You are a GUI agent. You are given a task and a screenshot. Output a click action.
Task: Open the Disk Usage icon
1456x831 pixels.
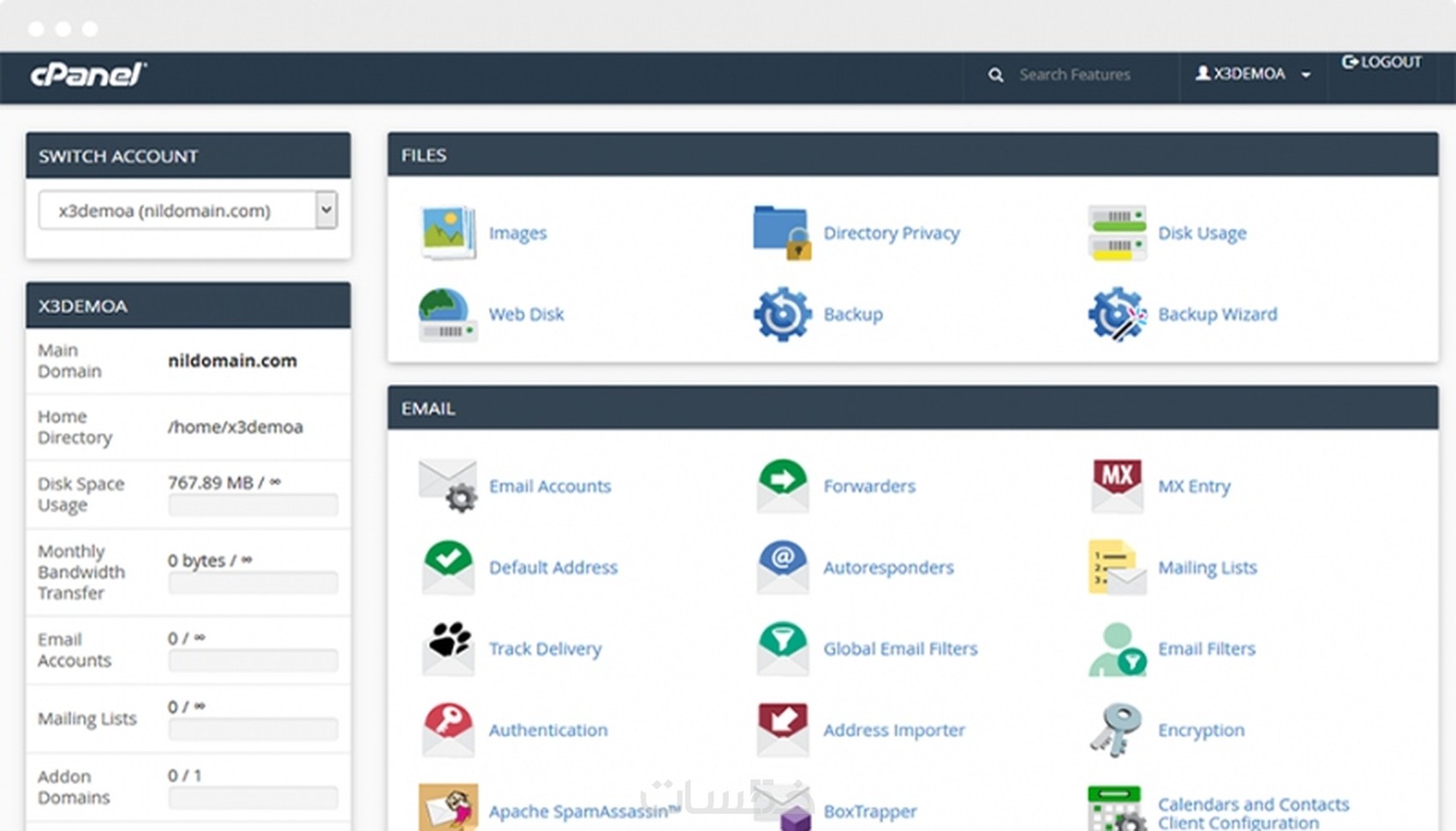coord(1117,232)
